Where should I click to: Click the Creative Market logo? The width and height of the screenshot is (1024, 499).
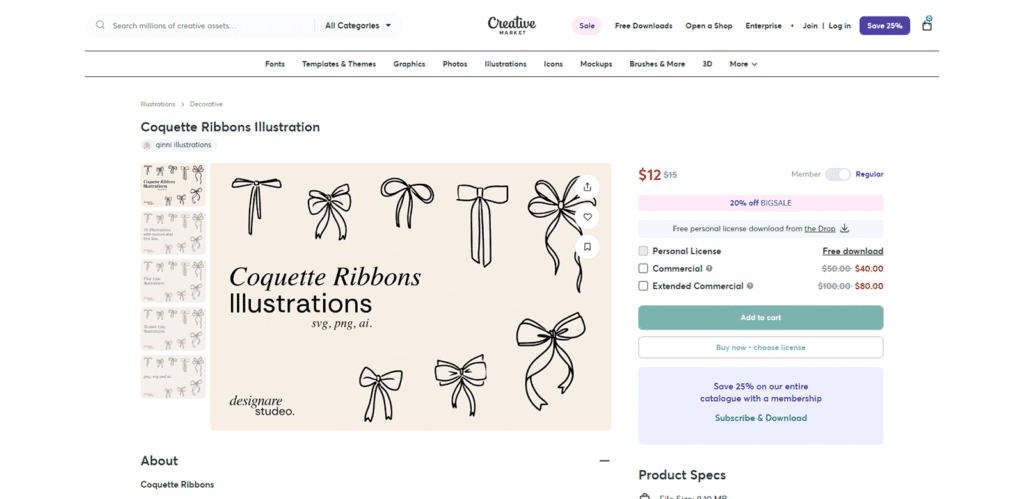click(x=512, y=25)
